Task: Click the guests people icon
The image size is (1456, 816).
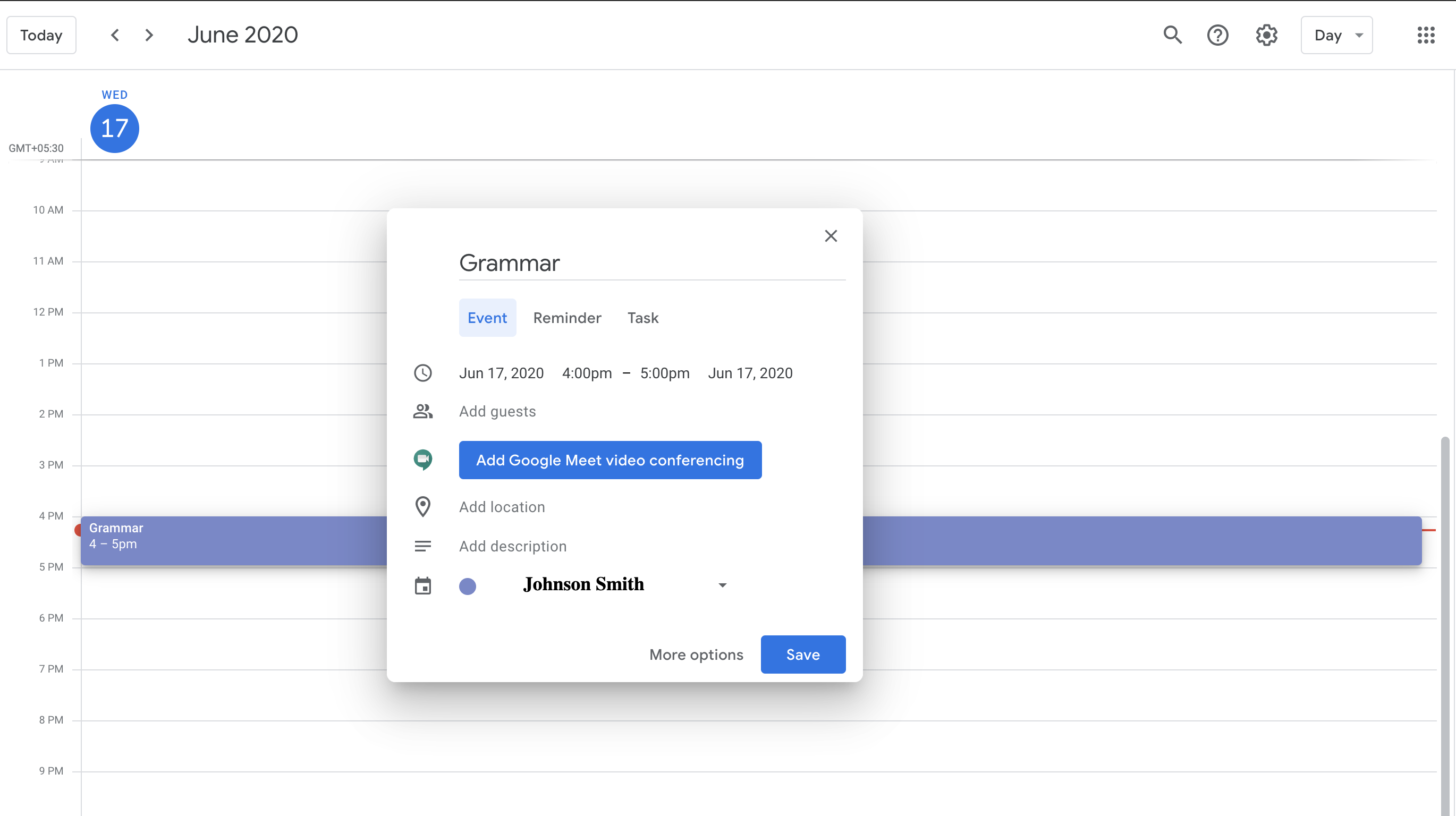Action: tap(423, 411)
